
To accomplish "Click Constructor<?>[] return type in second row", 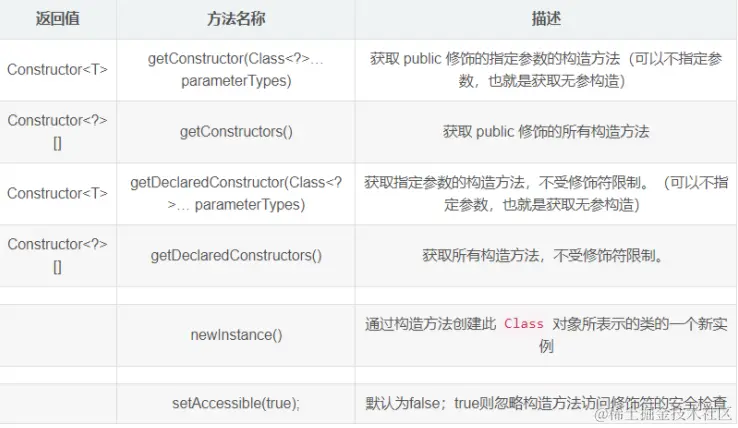I will click(58, 131).
